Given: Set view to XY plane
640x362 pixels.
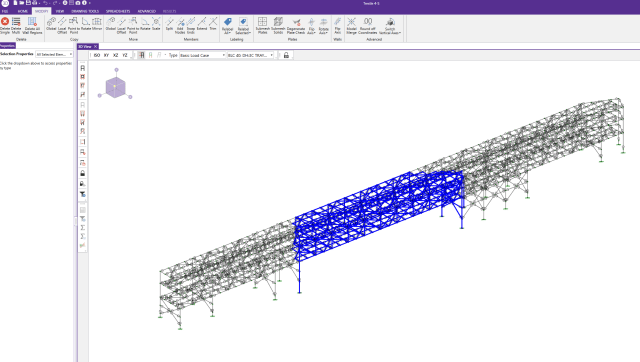Looking at the screenshot, I should 106,55.
